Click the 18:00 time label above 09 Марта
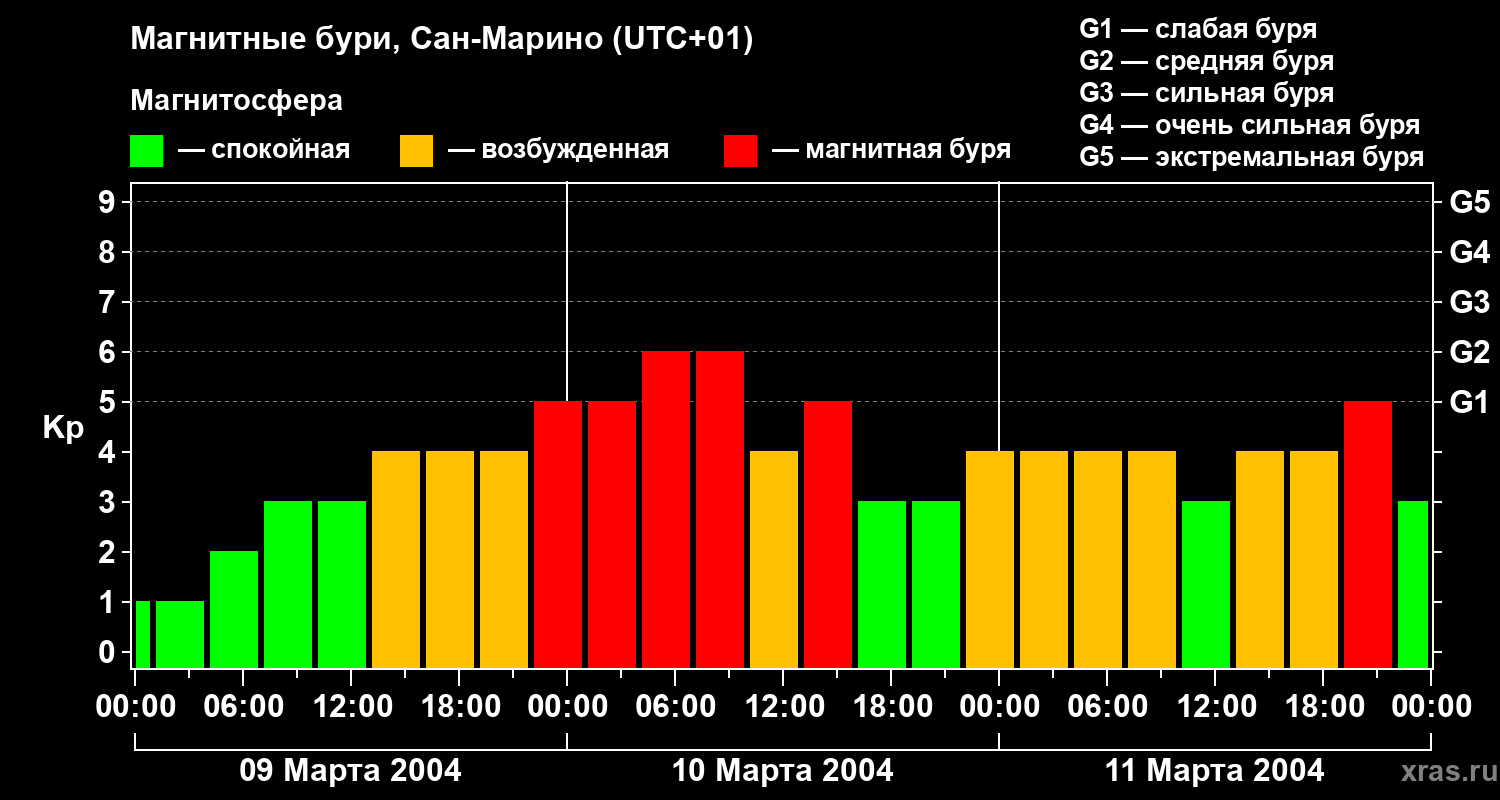1500x800 pixels. tap(459, 707)
